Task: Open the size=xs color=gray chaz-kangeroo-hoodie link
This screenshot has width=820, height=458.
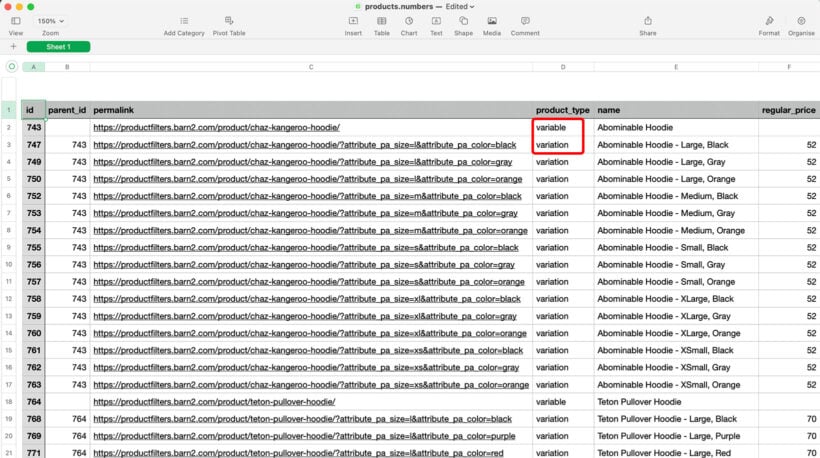Action: coord(306,368)
